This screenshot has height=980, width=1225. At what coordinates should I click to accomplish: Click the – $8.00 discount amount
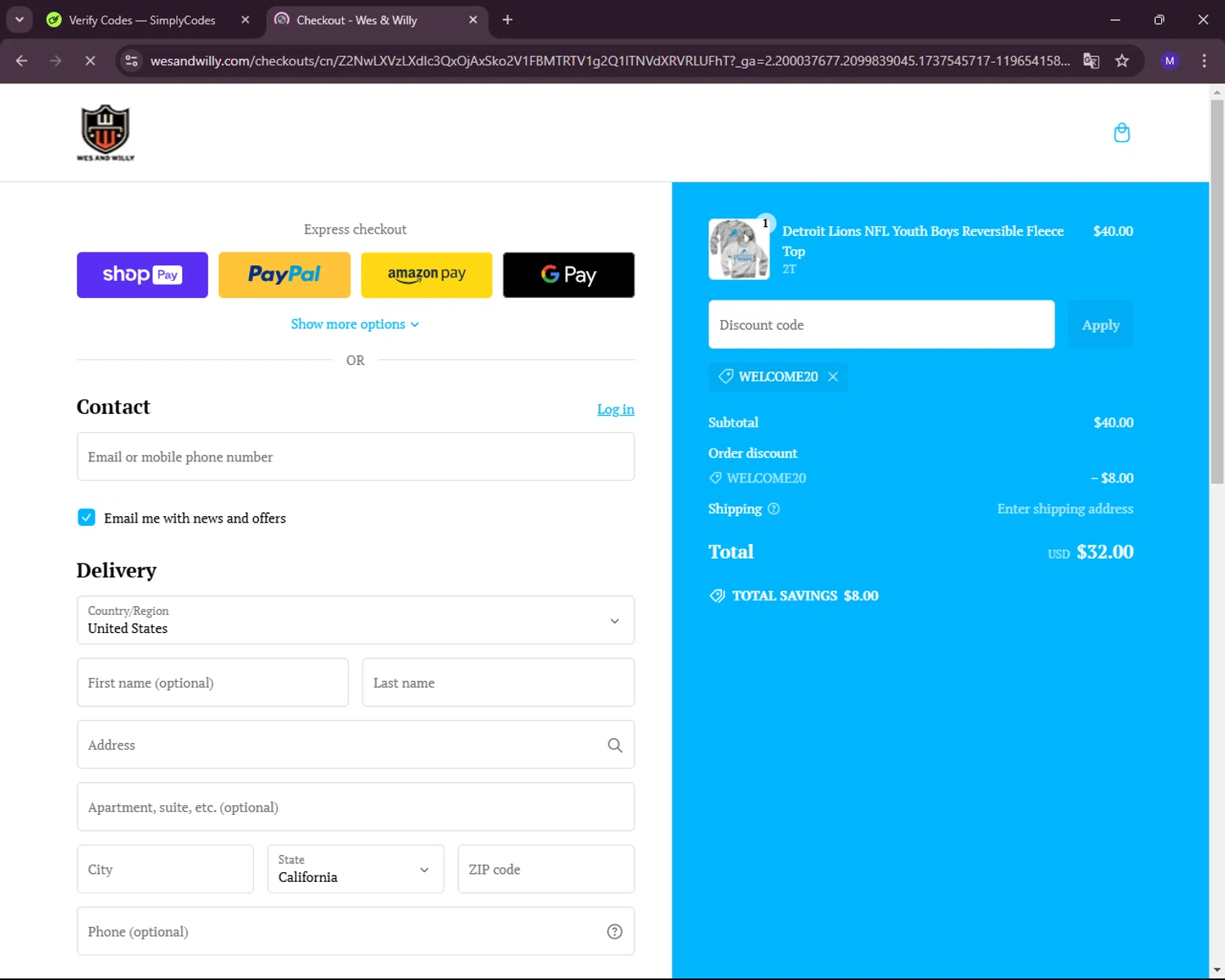[1112, 478]
